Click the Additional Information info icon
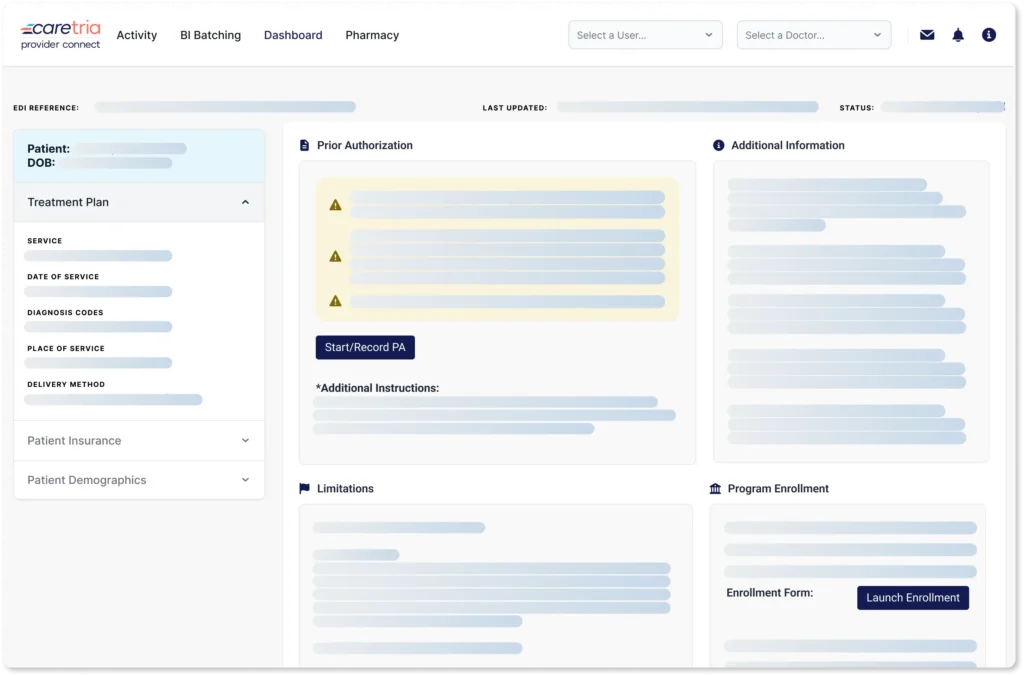Viewport: 1024px width, 676px height. click(x=718, y=146)
